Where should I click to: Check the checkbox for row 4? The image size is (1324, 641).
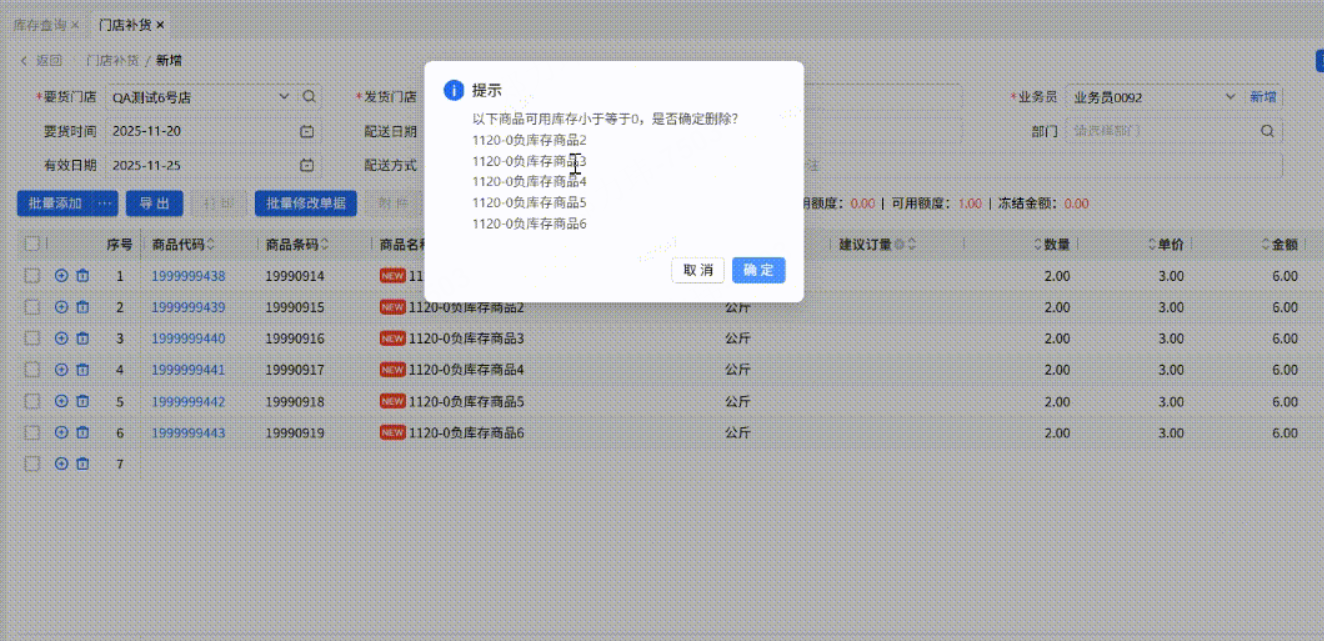[32, 370]
